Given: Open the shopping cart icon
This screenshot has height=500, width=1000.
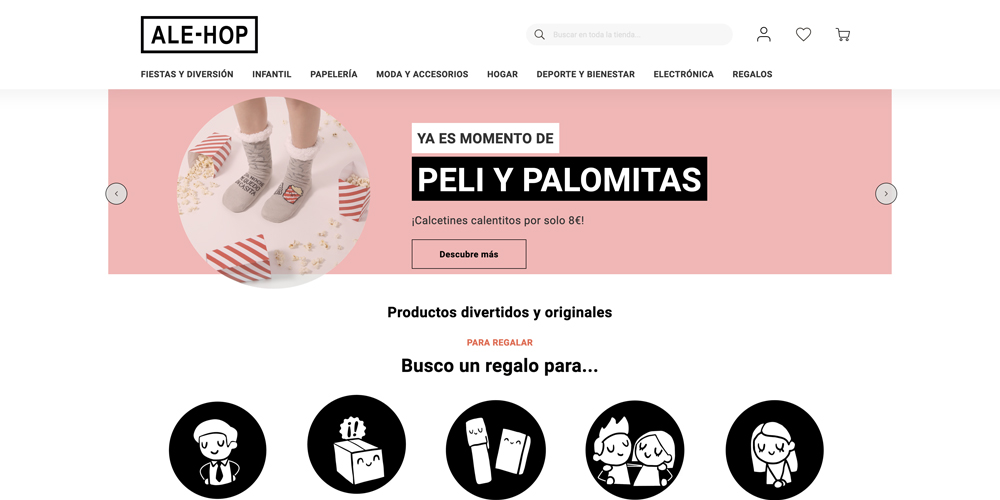Looking at the screenshot, I should click(843, 34).
